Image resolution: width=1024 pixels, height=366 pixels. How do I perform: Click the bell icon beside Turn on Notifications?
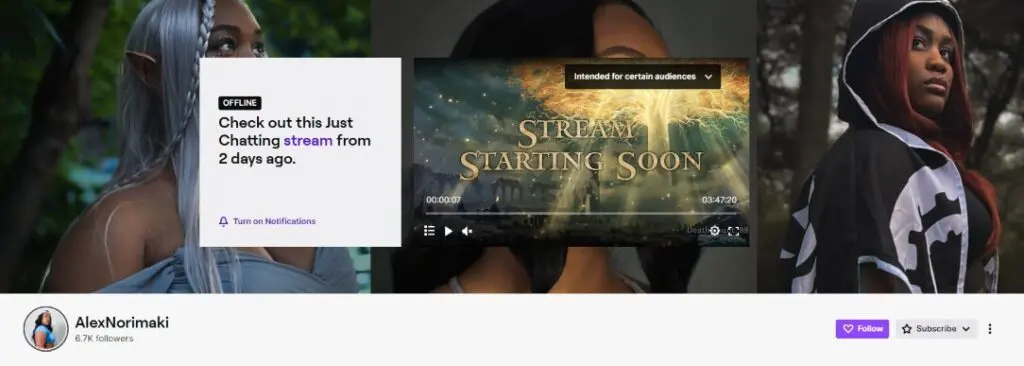point(223,222)
